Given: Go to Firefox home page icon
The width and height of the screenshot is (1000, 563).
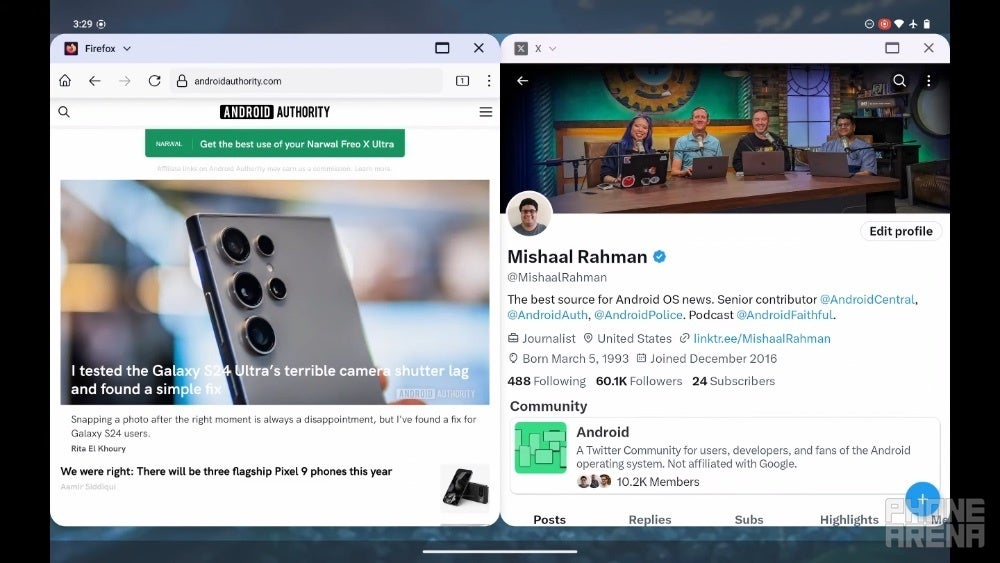Looking at the screenshot, I should (x=65, y=80).
